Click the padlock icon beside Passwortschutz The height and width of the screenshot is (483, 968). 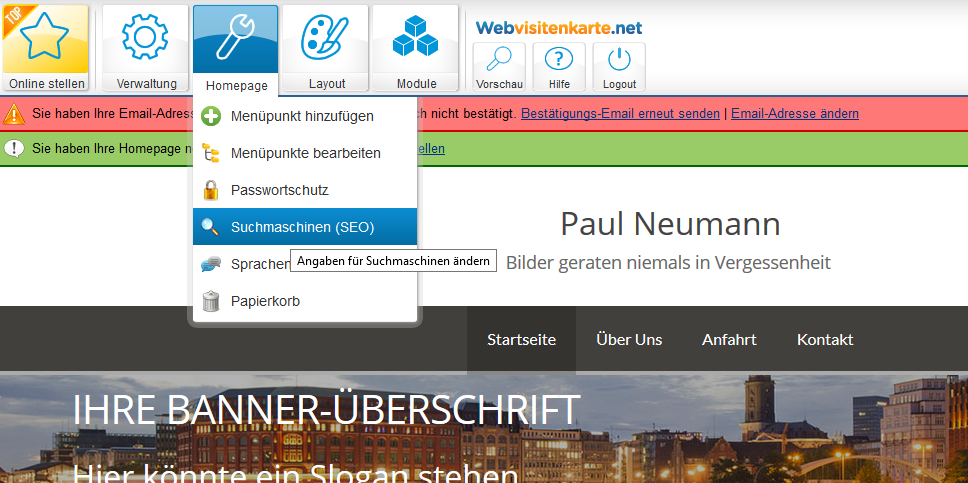click(211, 190)
